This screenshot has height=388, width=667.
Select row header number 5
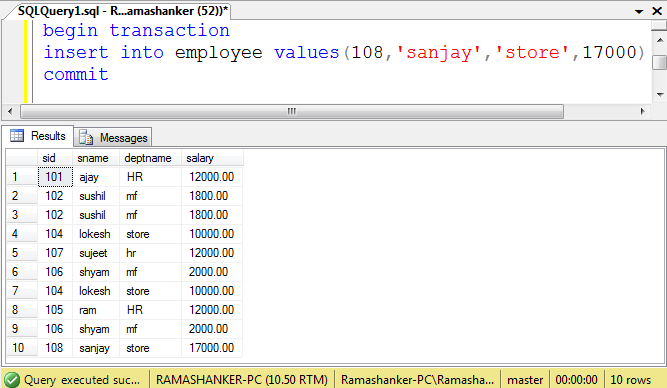click(x=22, y=253)
